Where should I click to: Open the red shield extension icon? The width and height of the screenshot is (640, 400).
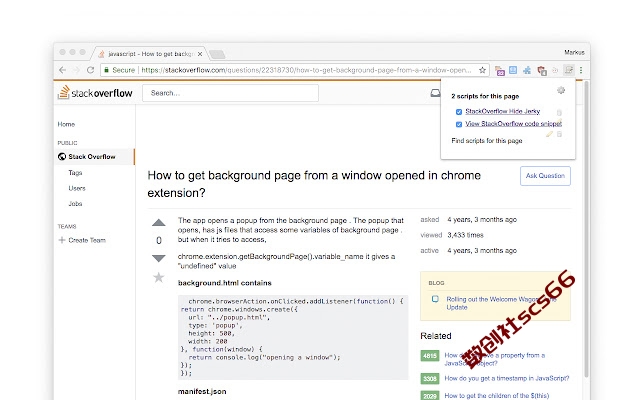coord(542,71)
